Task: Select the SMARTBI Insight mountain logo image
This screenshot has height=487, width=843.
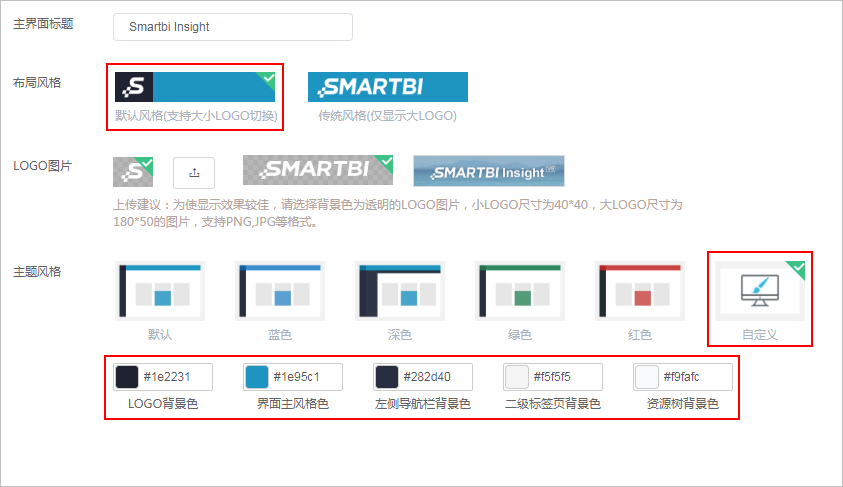Action: pos(489,171)
